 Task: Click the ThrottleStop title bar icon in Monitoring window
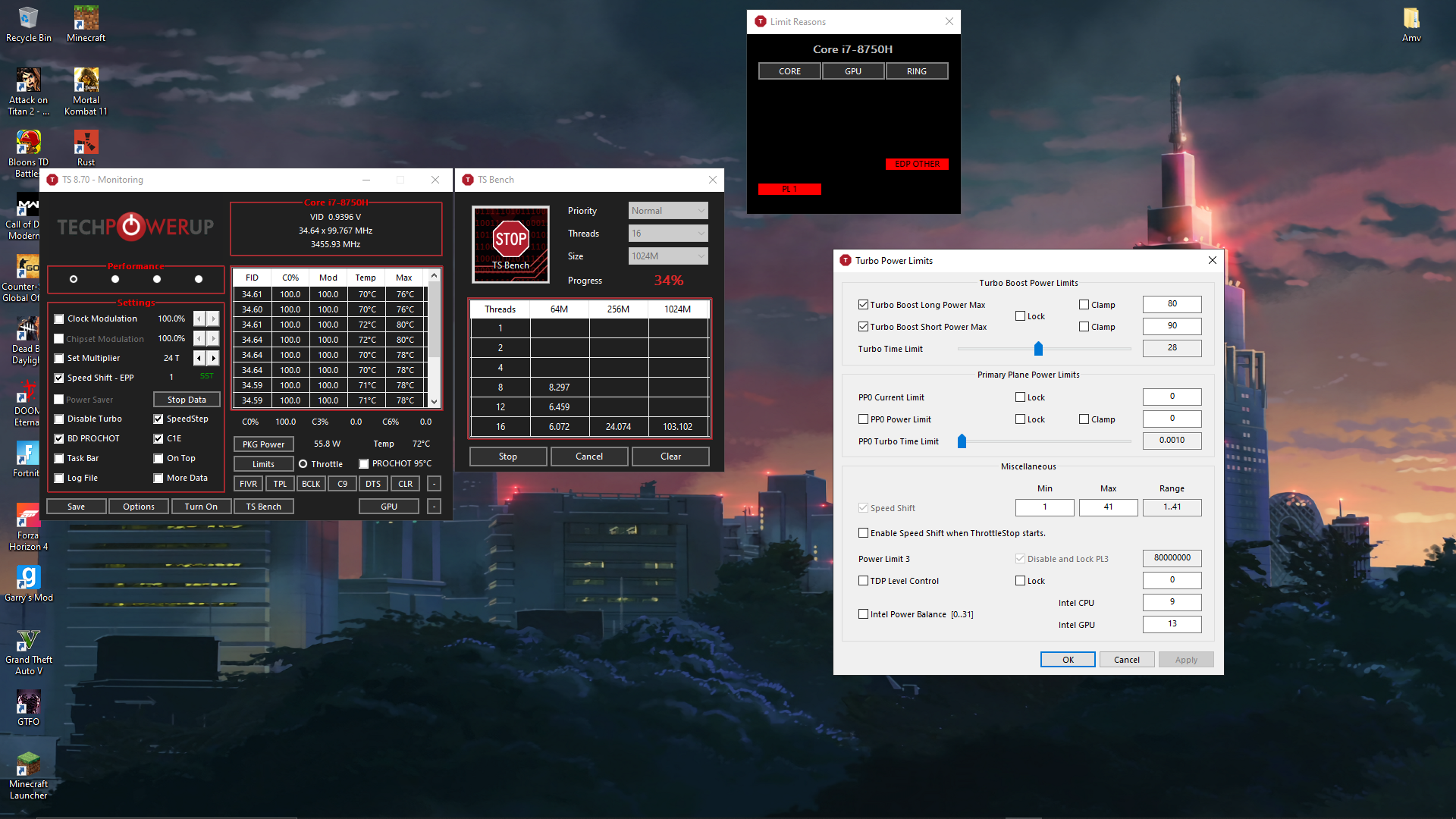click(52, 180)
